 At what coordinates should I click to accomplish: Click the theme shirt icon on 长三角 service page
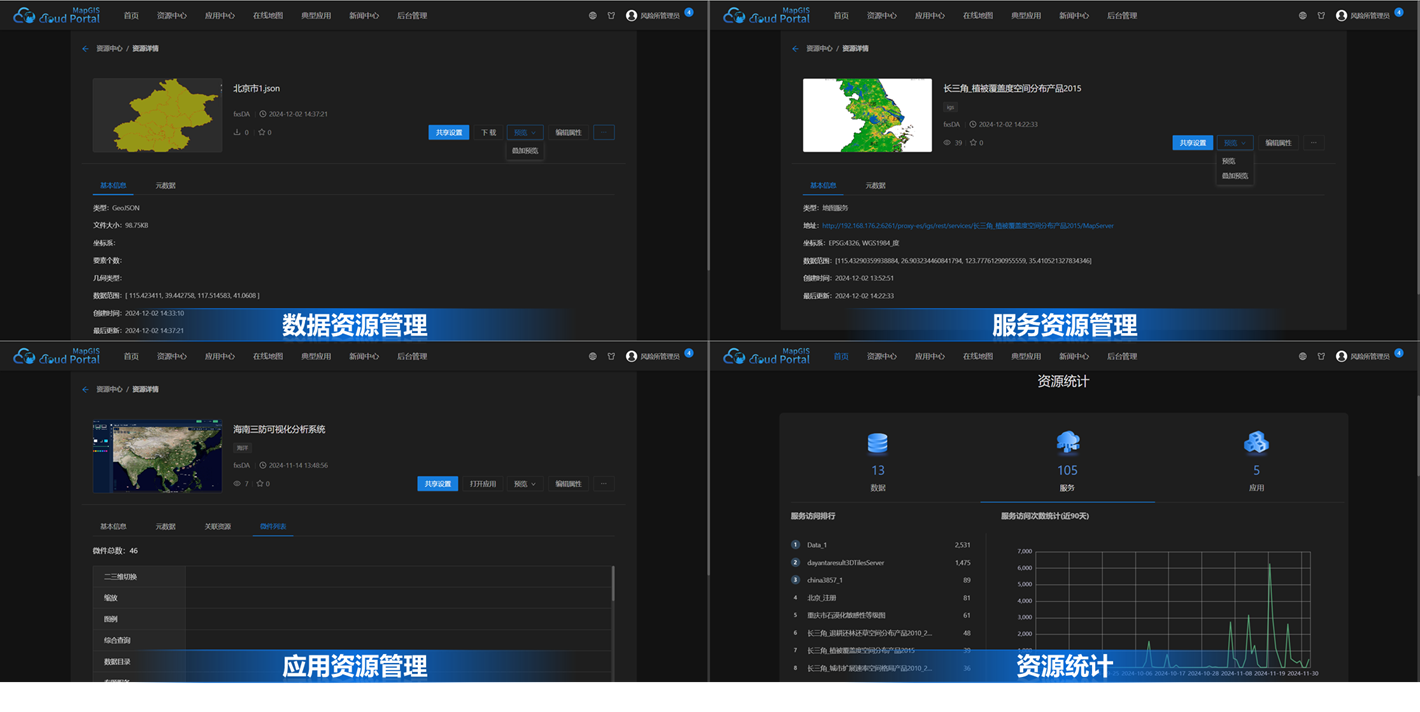[1320, 16]
